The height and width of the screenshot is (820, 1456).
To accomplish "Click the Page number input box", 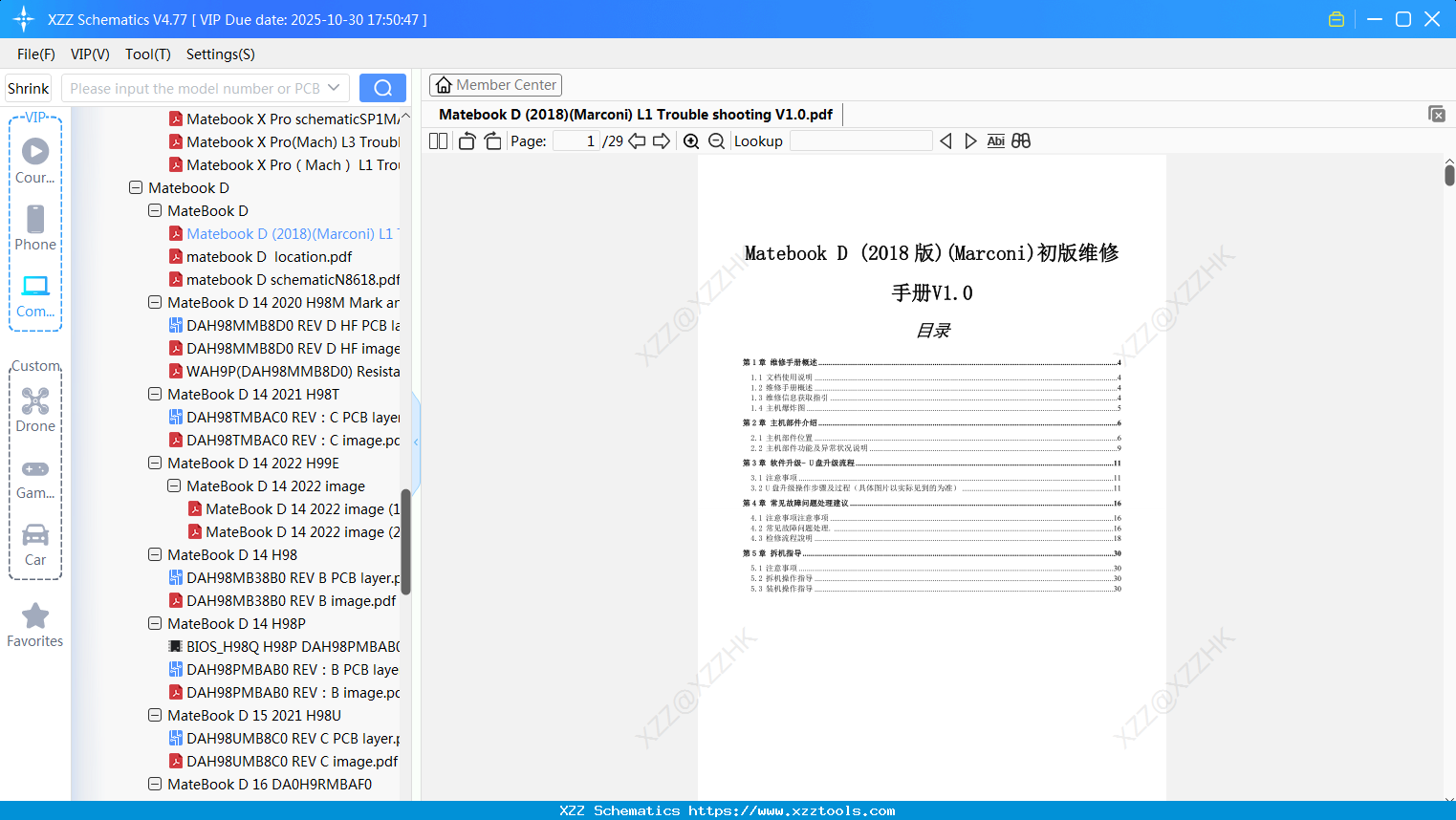I will 576,141.
